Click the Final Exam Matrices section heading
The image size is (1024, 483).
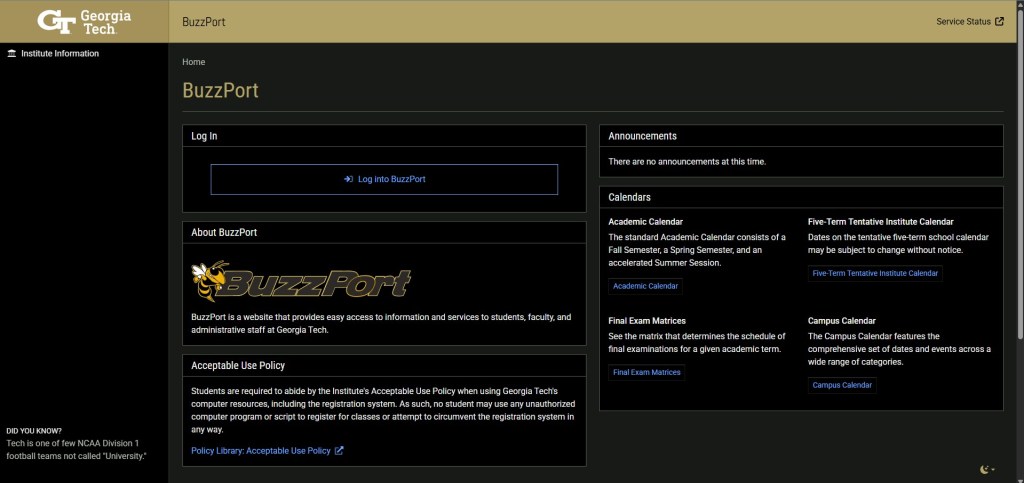[647, 321]
